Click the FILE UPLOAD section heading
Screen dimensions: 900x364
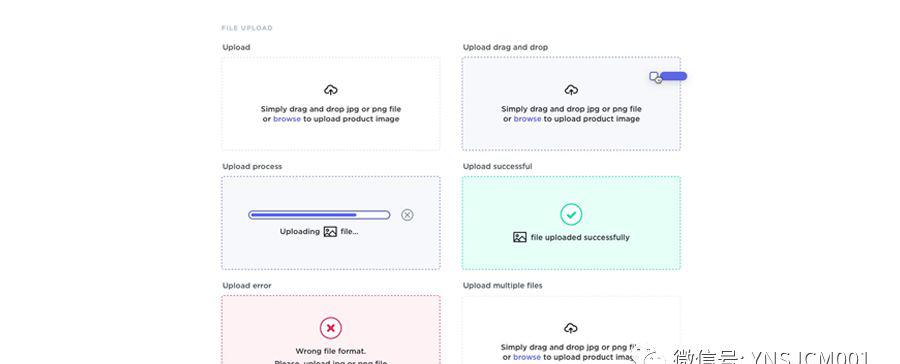point(247,28)
